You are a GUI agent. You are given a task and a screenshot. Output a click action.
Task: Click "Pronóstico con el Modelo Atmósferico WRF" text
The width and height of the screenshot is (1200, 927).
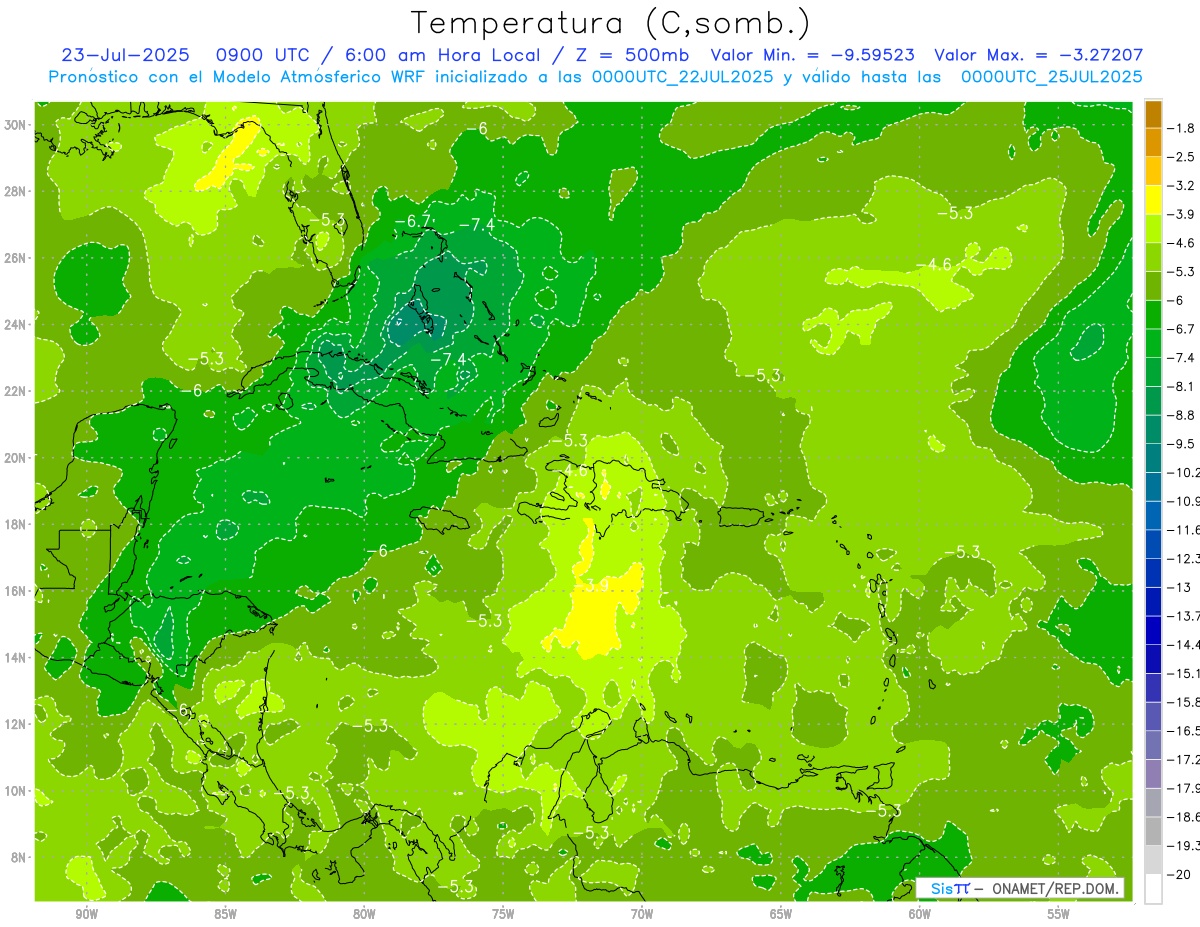click(236, 77)
